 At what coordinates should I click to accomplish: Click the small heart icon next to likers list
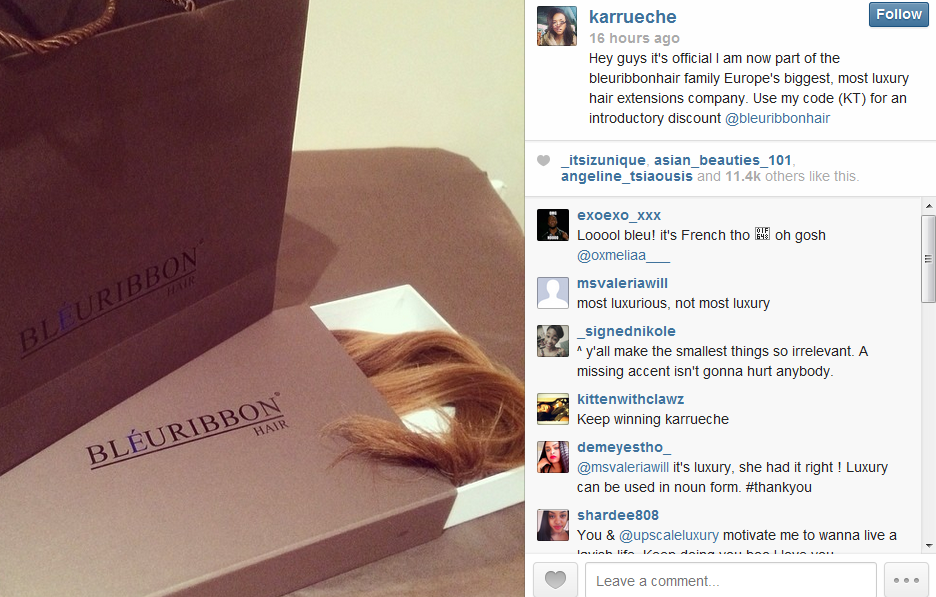coord(543,160)
